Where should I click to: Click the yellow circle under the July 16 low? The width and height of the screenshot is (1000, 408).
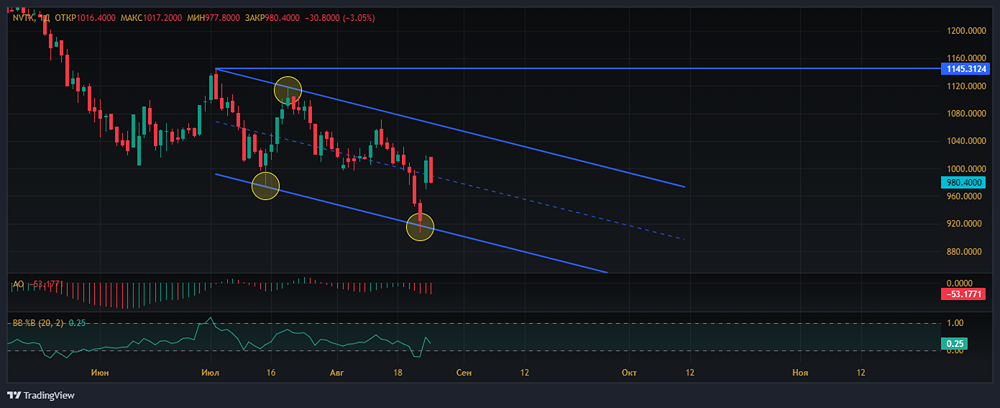coord(265,186)
